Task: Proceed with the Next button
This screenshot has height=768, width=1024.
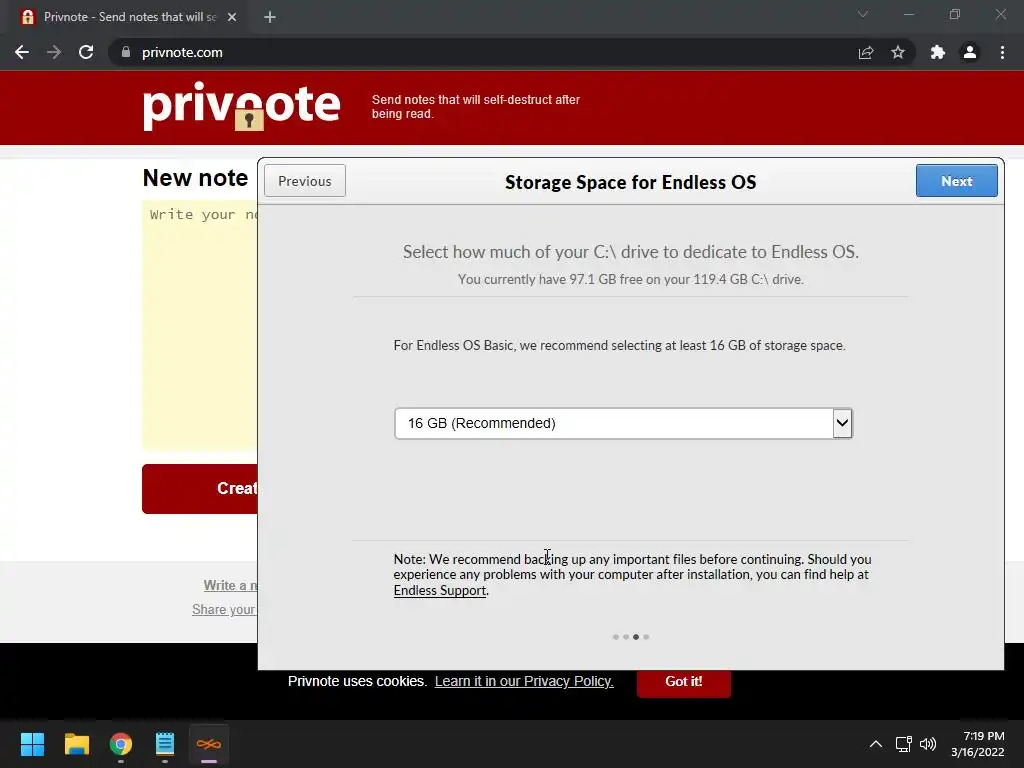Action: pyautogui.click(x=957, y=181)
